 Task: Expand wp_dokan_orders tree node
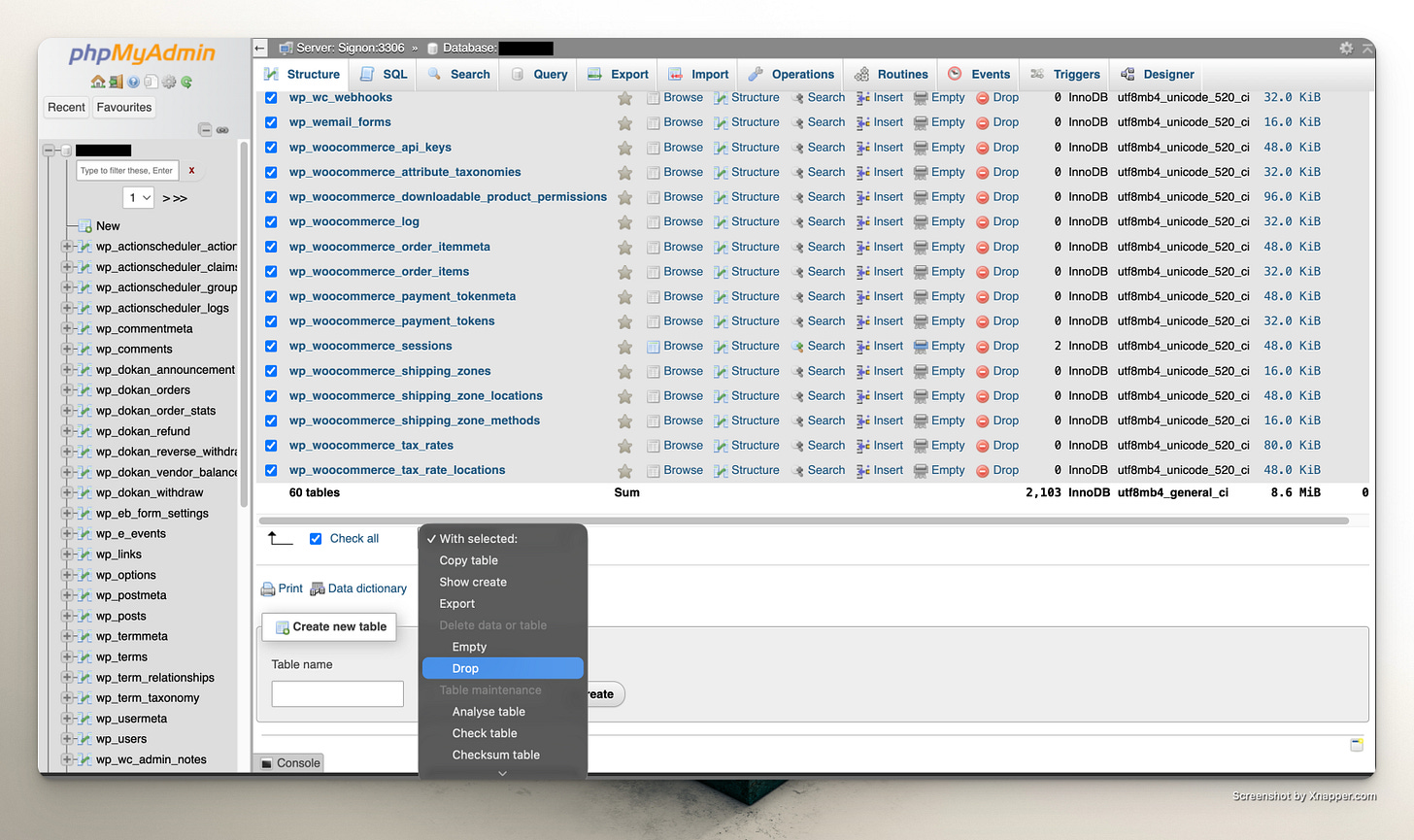click(x=67, y=390)
